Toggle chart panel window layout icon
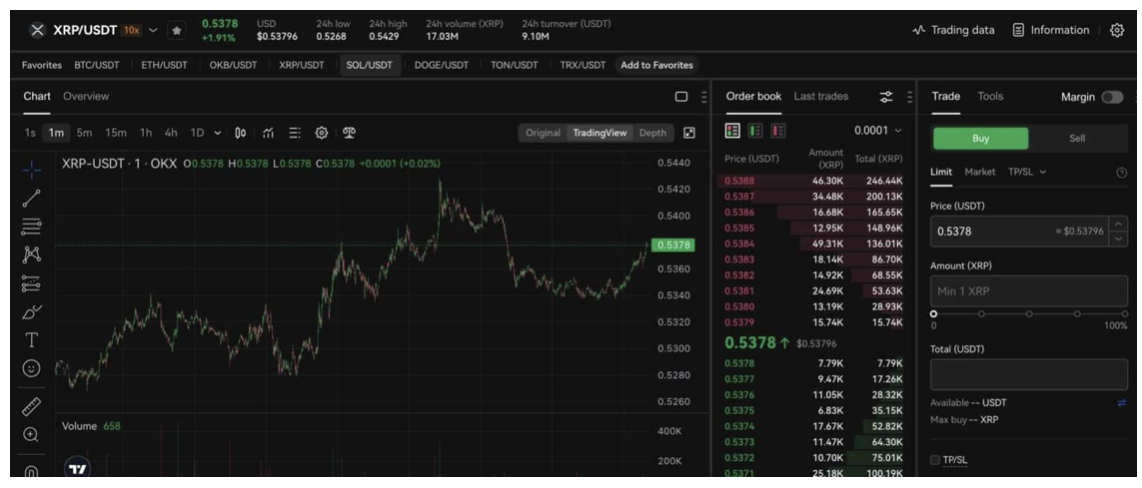Image resolution: width=1142 pixels, height=488 pixels. 681,96
